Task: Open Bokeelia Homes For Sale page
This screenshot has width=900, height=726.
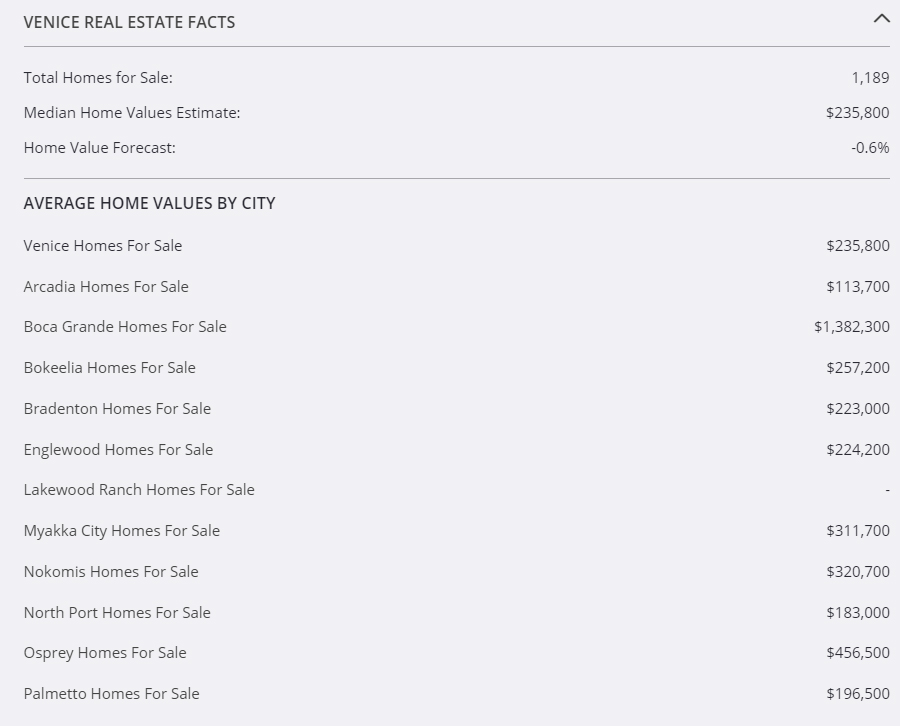Action: 109,368
